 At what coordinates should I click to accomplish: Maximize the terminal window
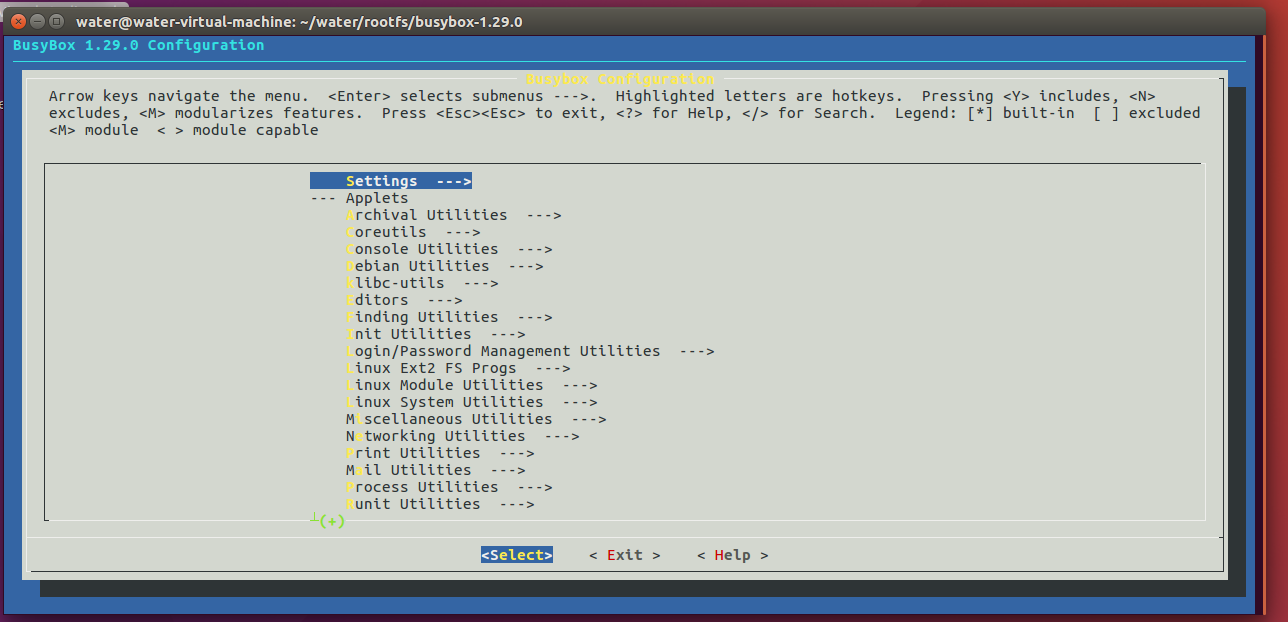[x=56, y=21]
